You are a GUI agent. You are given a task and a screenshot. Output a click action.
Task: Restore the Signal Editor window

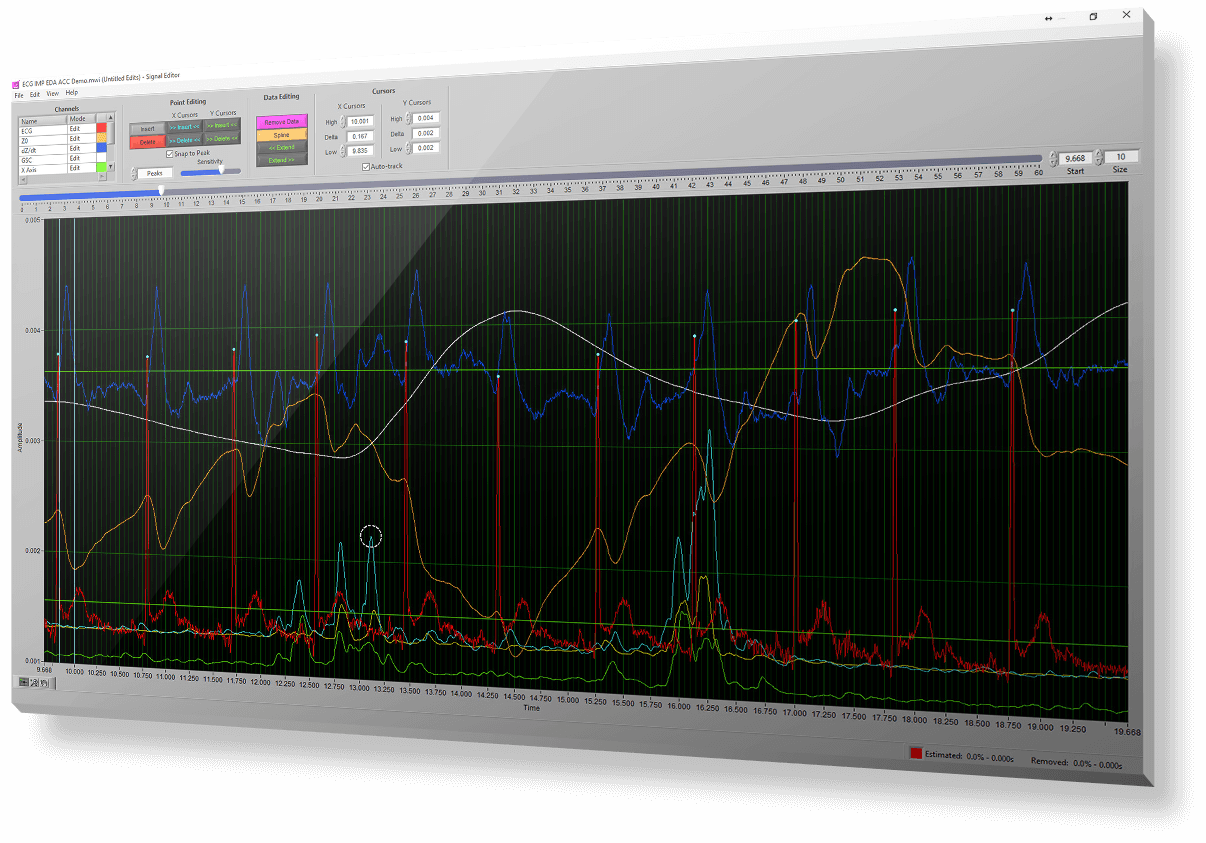pos(1093,16)
